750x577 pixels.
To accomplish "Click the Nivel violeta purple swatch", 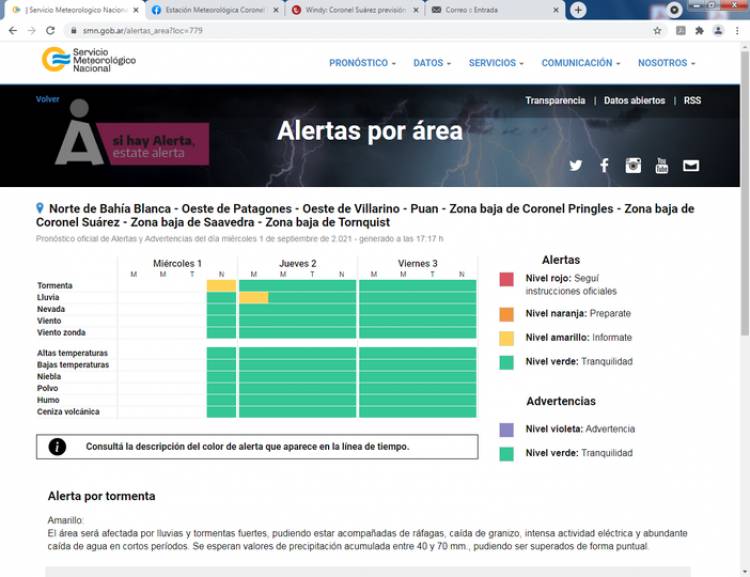I will [507, 430].
